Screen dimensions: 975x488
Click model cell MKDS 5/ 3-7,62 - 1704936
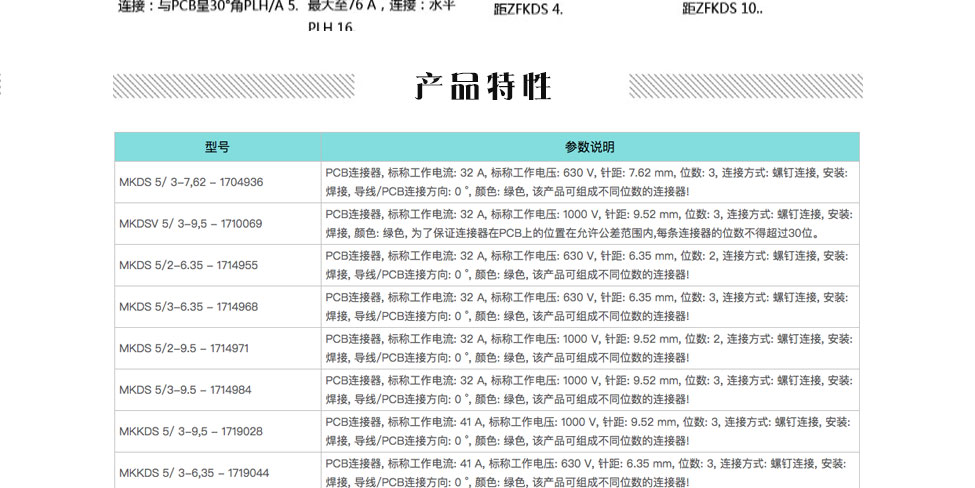pyautogui.click(x=191, y=182)
